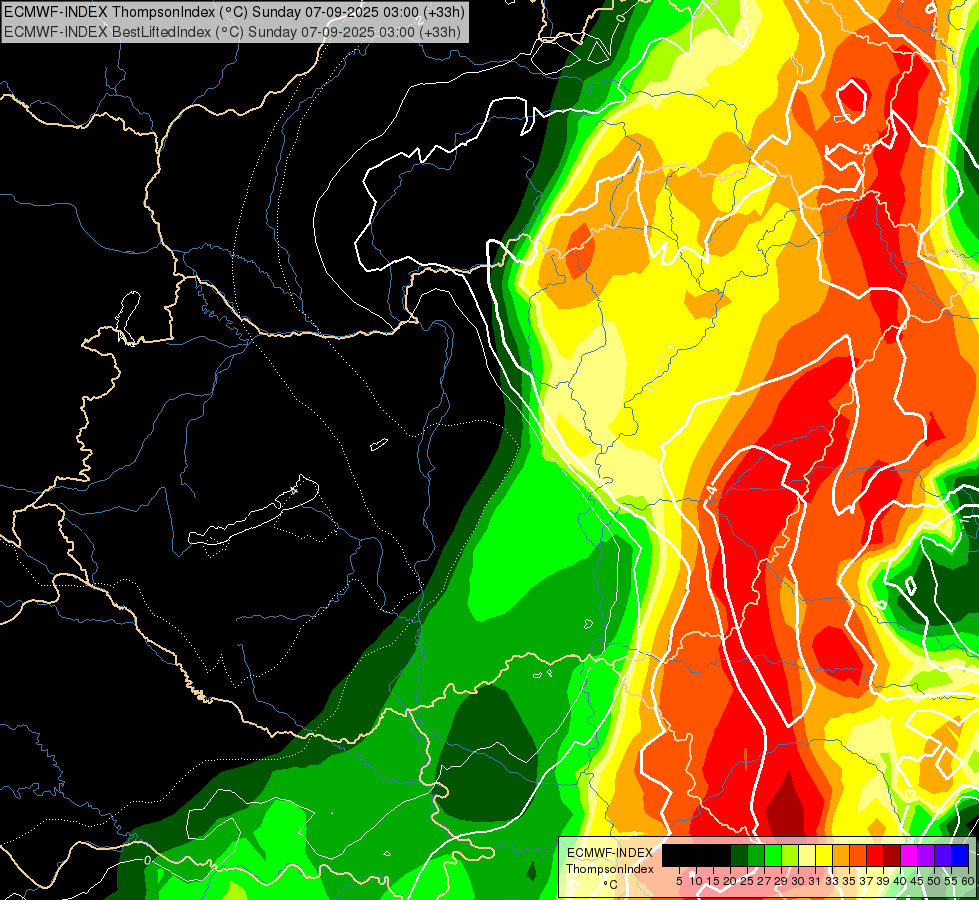Image resolution: width=979 pixels, height=900 pixels.
Task: Select the purple legend swatch (45–50)
Action: point(926,856)
